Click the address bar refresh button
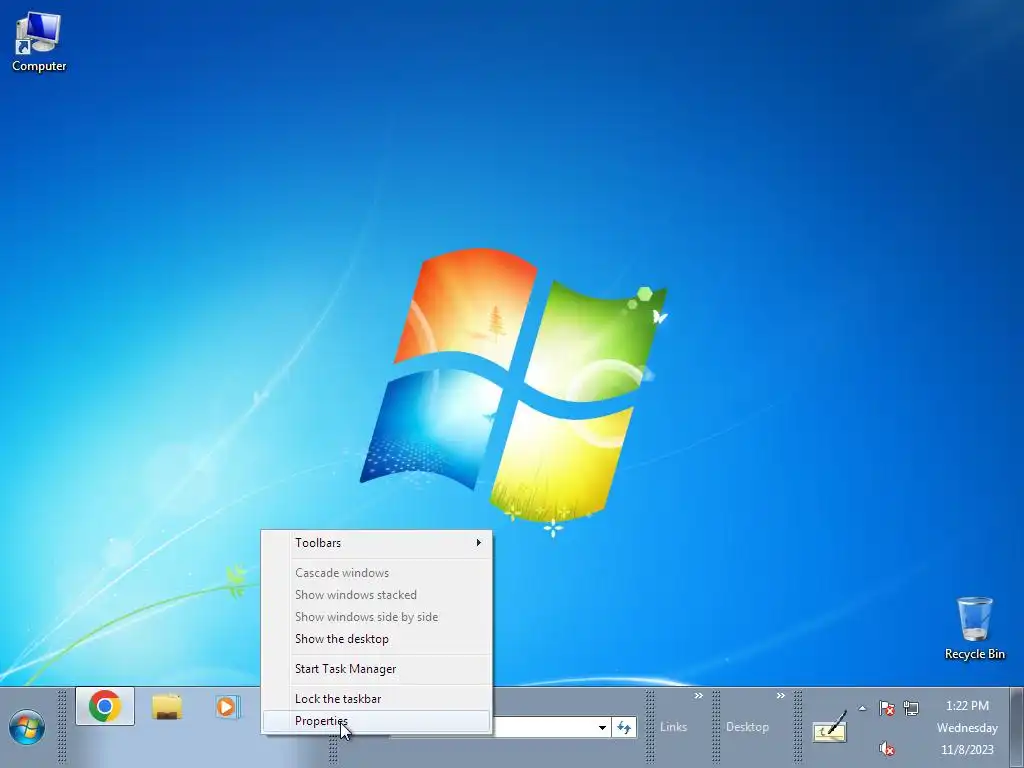This screenshot has height=768, width=1024. tap(624, 727)
